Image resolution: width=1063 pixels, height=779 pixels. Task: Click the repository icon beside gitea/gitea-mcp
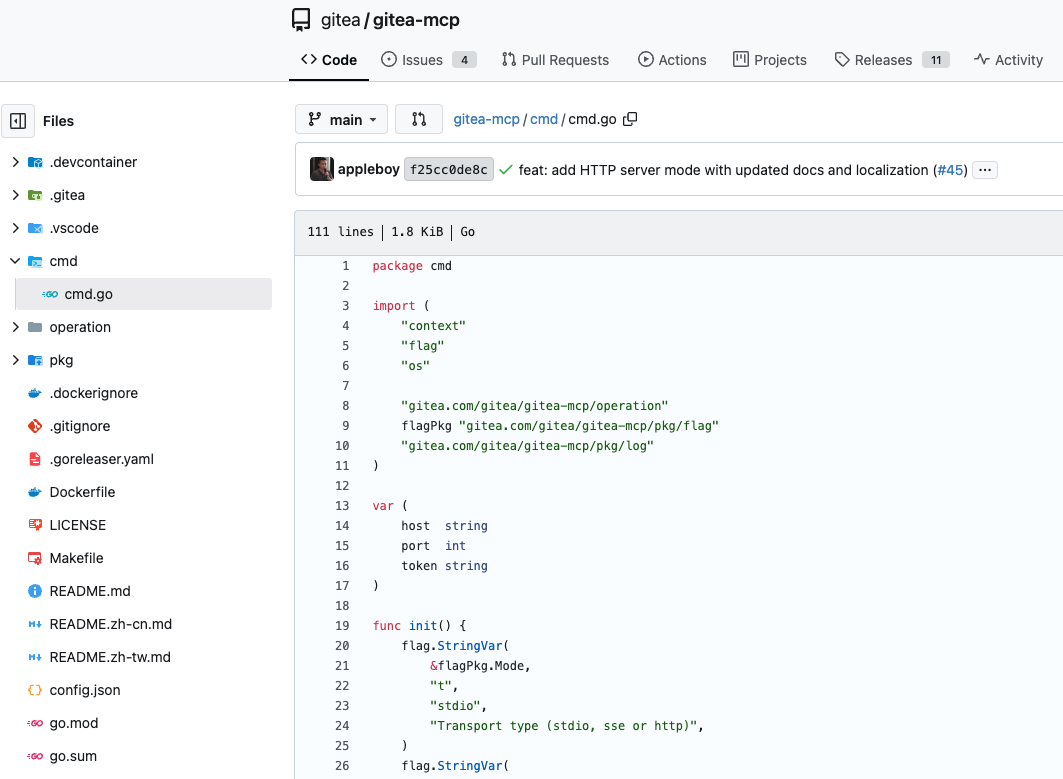(301, 20)
